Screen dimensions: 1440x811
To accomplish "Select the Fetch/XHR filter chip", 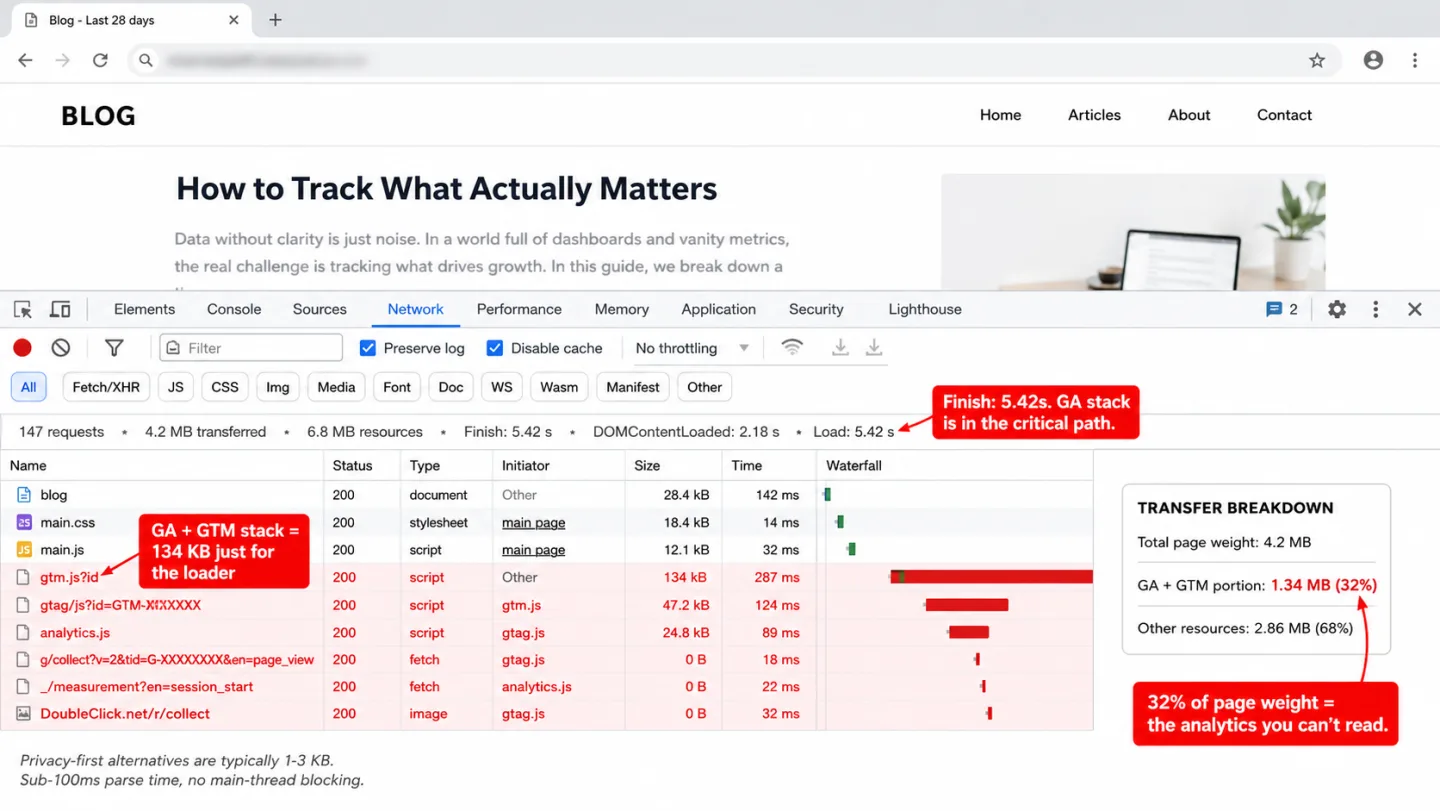I will coord(106,387).
